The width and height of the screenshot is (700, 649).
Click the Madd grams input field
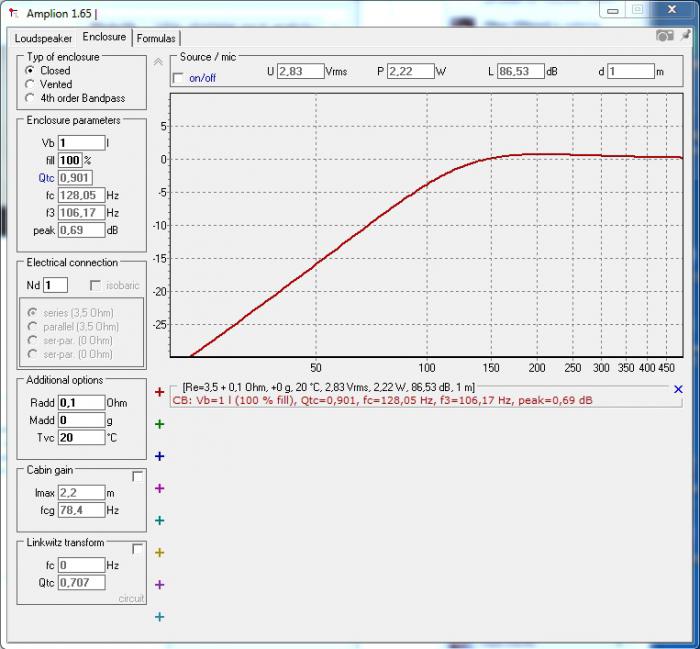click(x=81, y=420)
